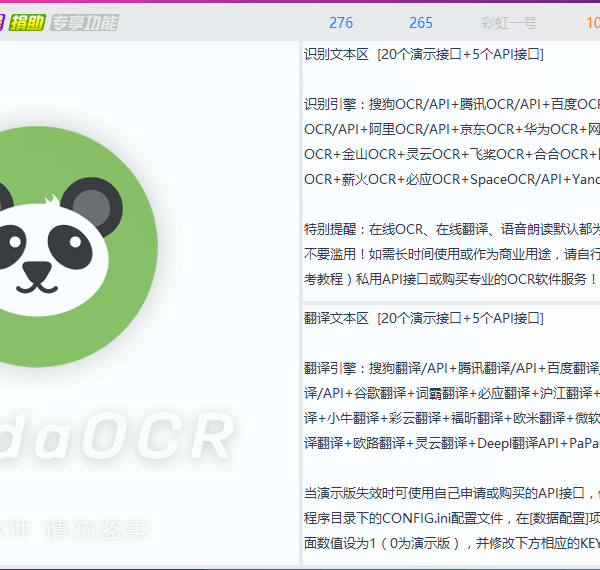
Task: Click the 翻译文本区 heading line
Action: coord(424,318)
